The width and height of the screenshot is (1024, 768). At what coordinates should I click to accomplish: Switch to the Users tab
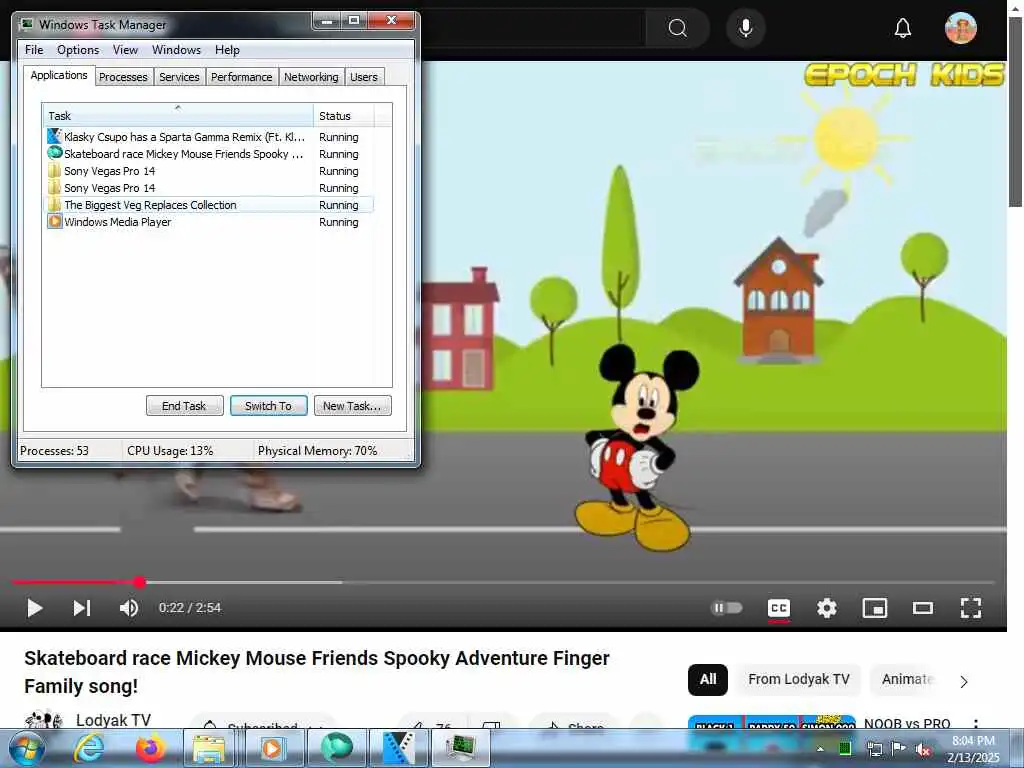coord(364,77)
